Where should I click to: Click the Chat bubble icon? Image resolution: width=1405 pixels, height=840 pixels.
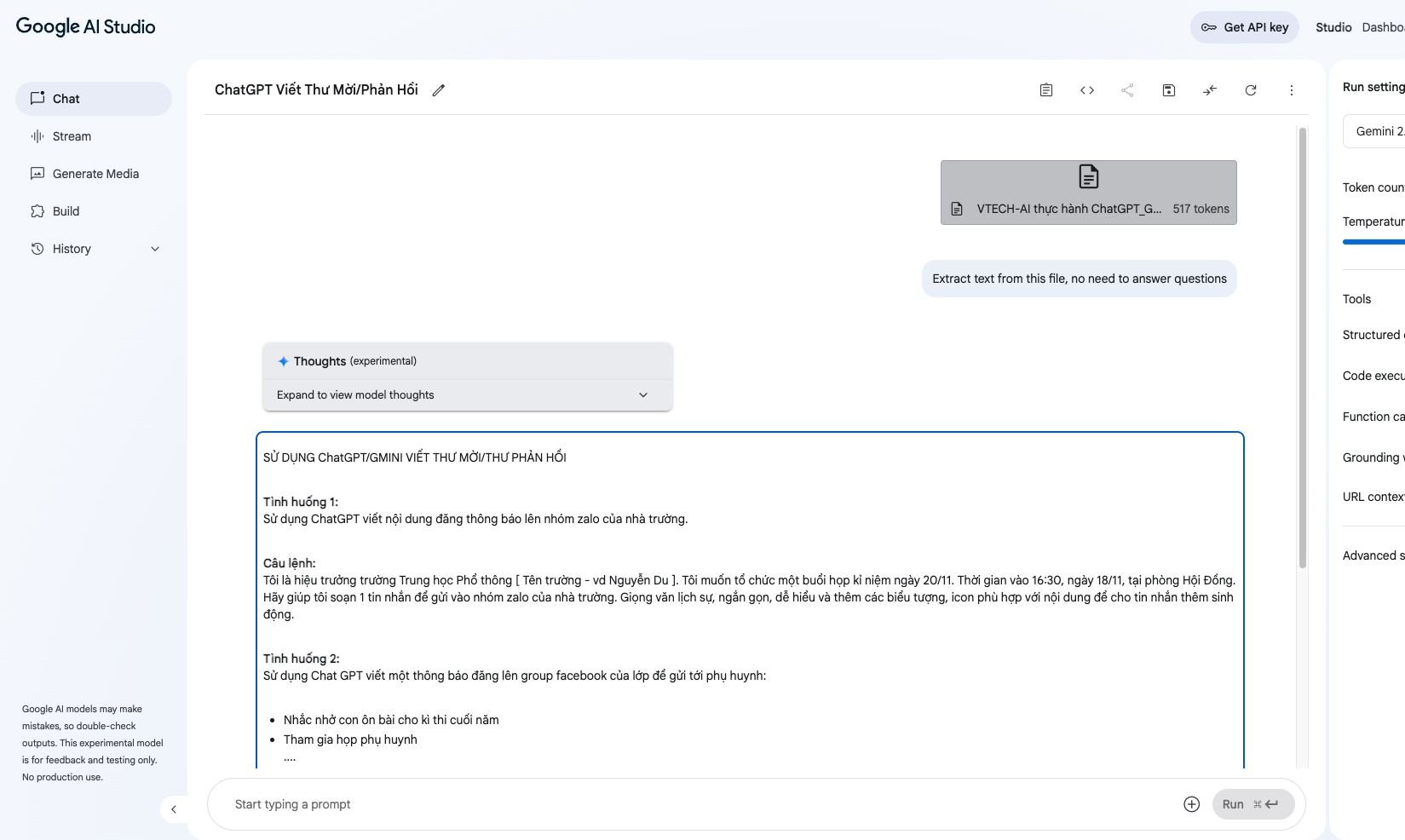tap(37, 98)
